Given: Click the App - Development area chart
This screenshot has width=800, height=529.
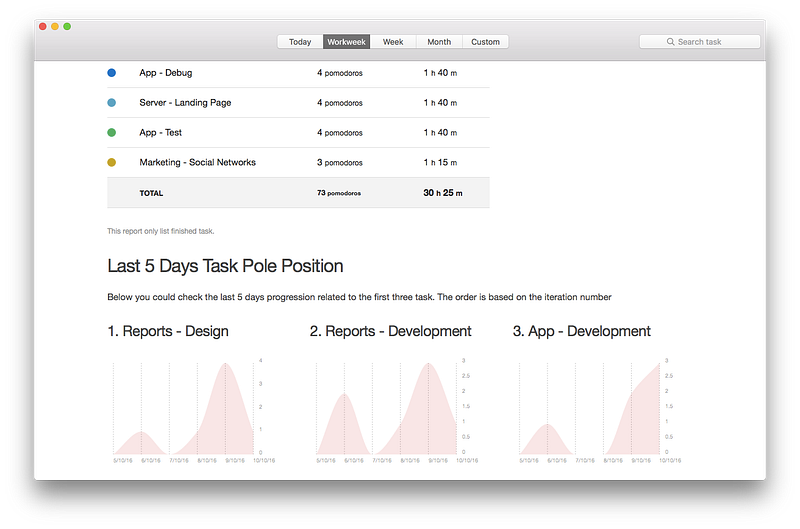Looking at the screenshot, I should tap(590, 408).
